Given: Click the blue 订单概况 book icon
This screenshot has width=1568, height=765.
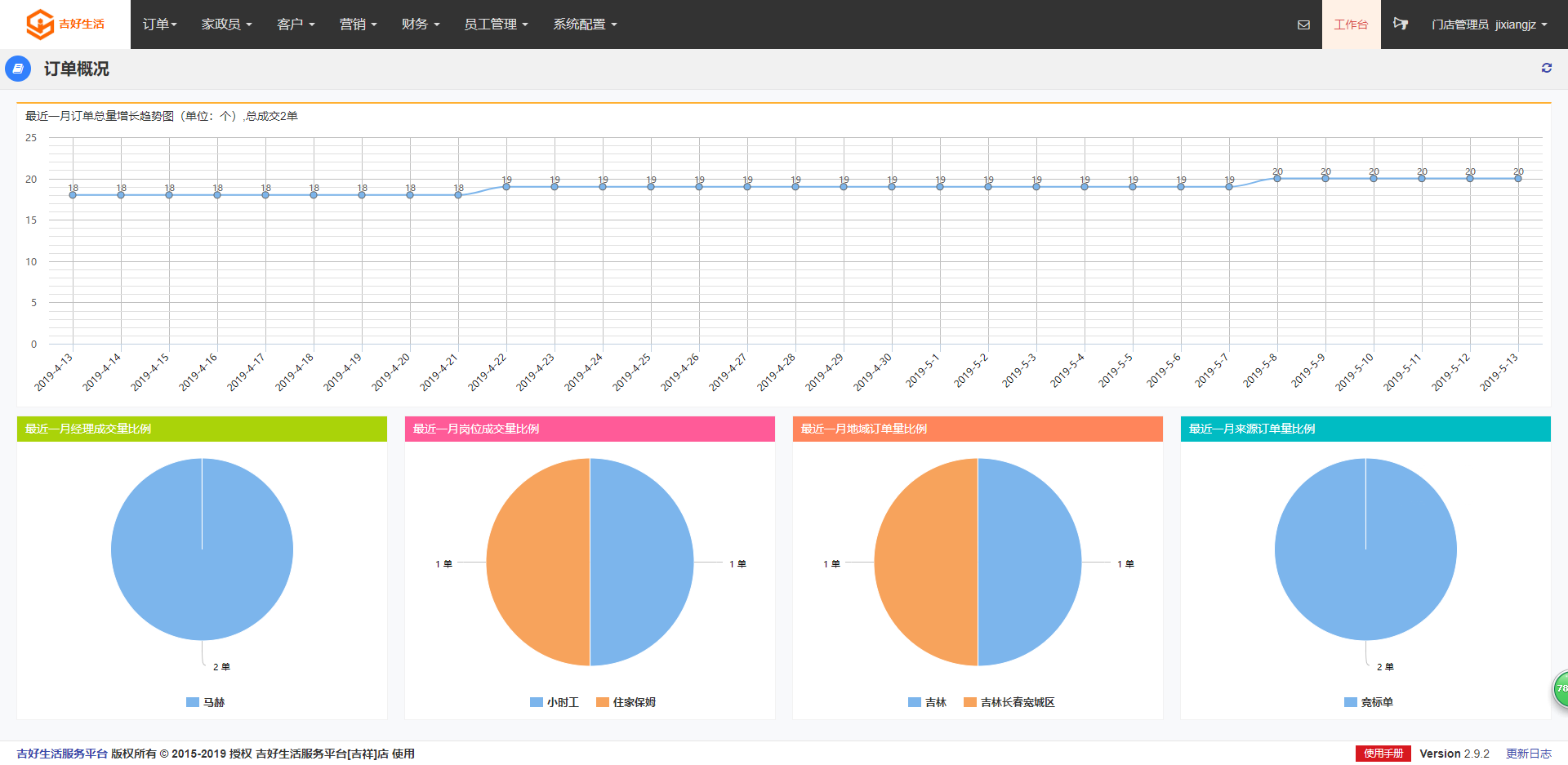Looking at the screenshot, I should (18, 69).
